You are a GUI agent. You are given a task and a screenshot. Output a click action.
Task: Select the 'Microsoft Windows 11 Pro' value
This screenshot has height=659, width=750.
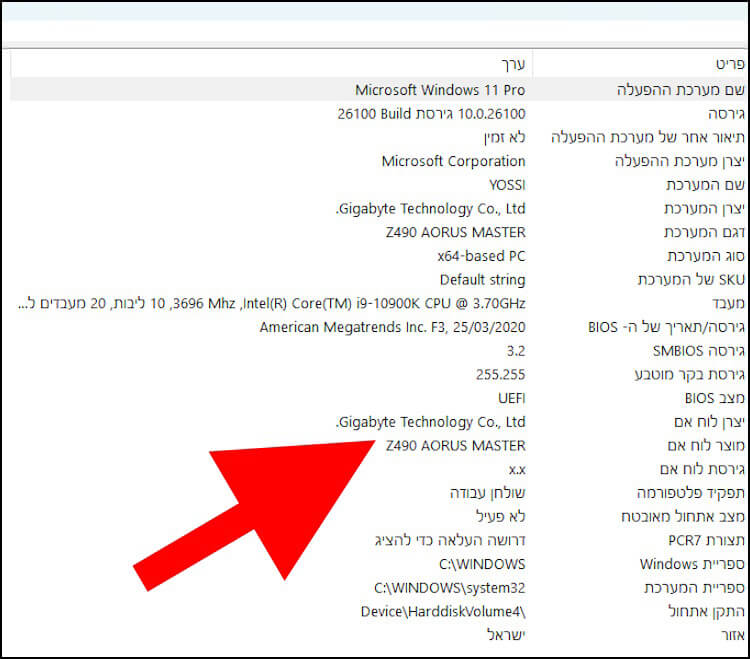tap(440, 90)
